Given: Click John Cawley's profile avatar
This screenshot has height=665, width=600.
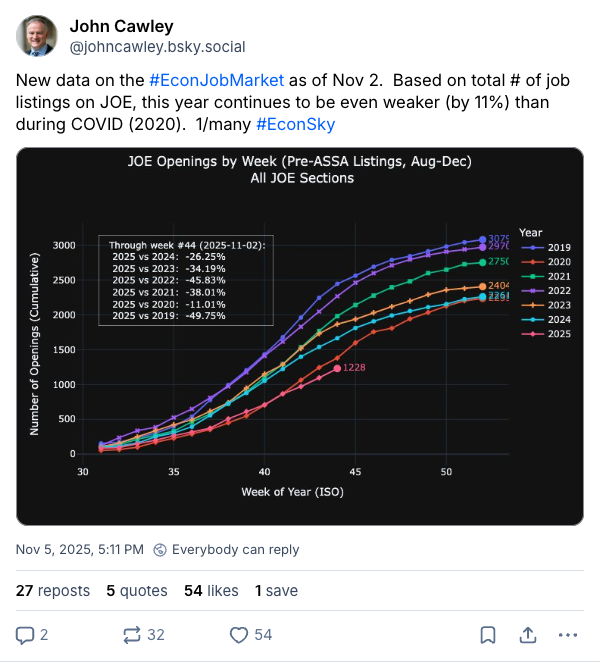Looking at the screenshot, I should pos(37,36).
